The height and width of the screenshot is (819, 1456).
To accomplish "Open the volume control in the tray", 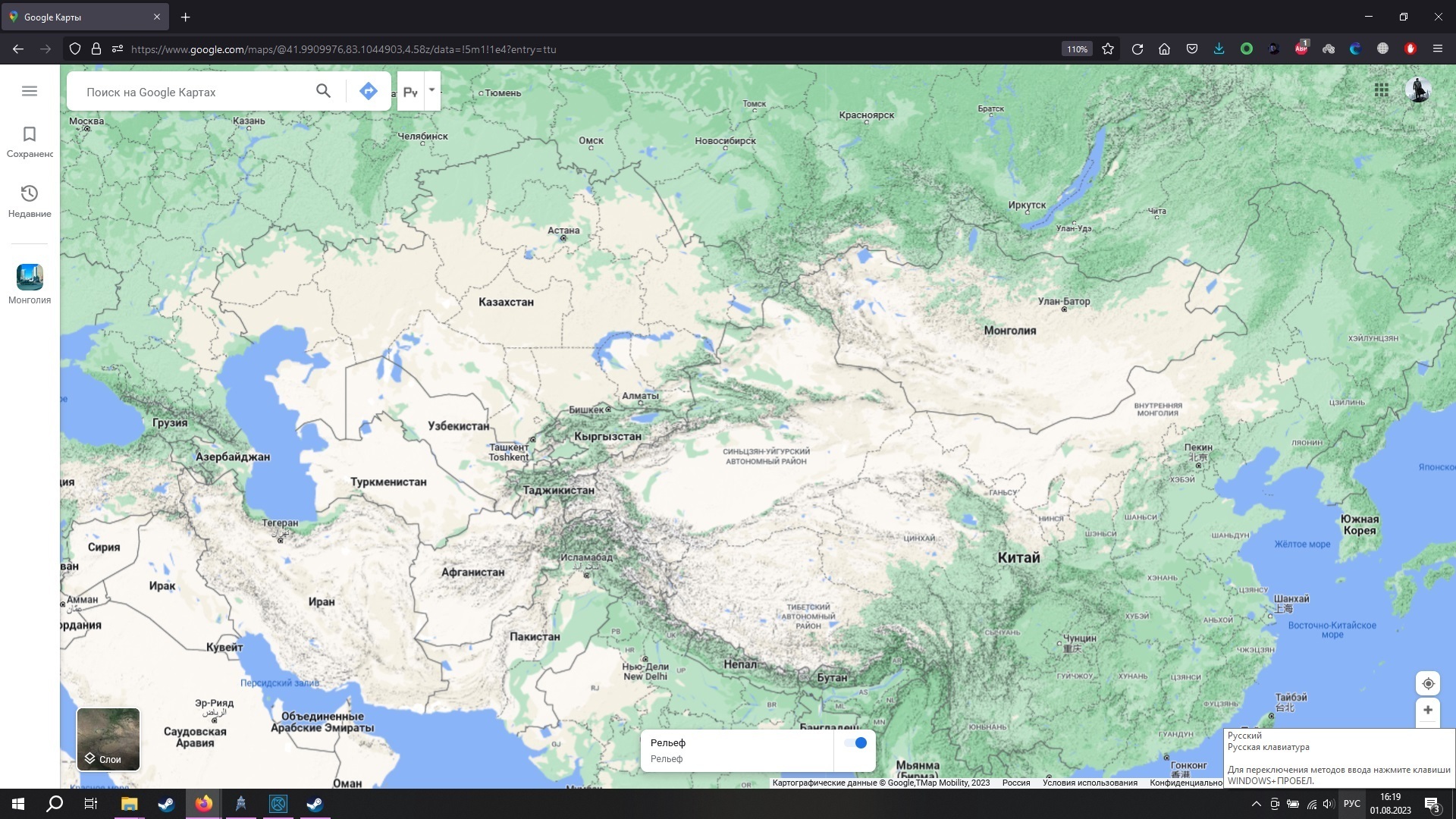I will [x=1329, y=804].
